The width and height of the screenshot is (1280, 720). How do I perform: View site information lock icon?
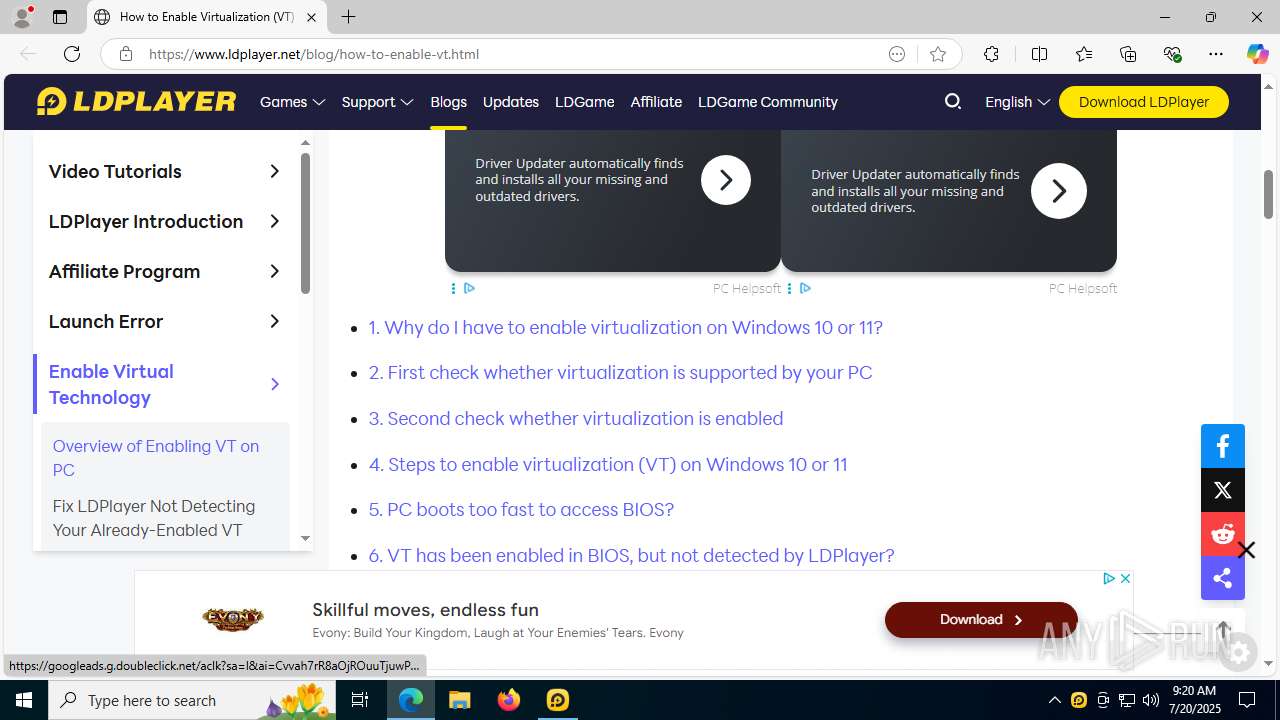[126, 54]
